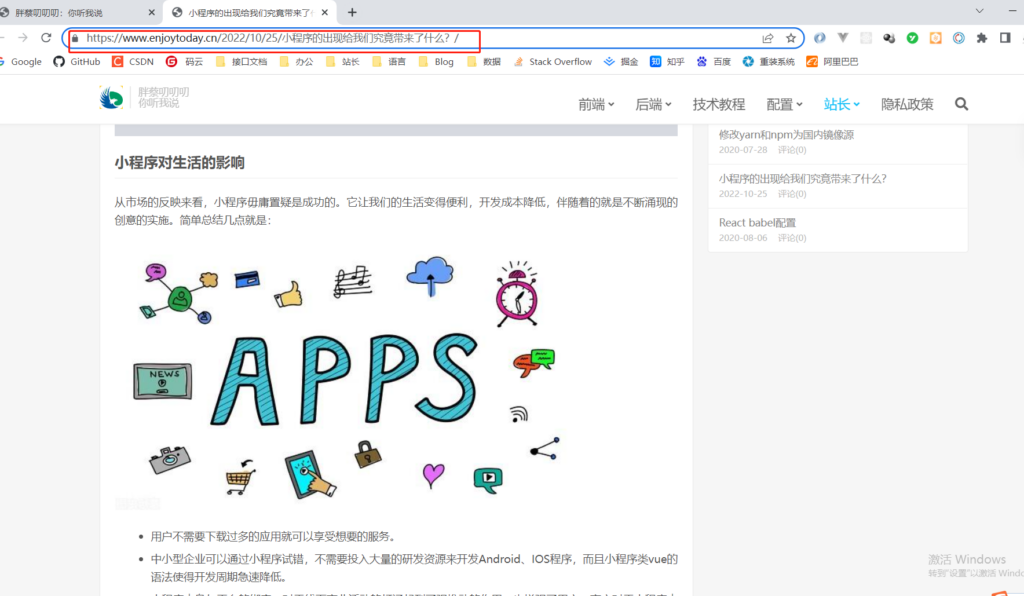Open the React babel配置 article link
Image resolution: width=1024 pixels, height=596 pixels.
click(x=757, y=223)
